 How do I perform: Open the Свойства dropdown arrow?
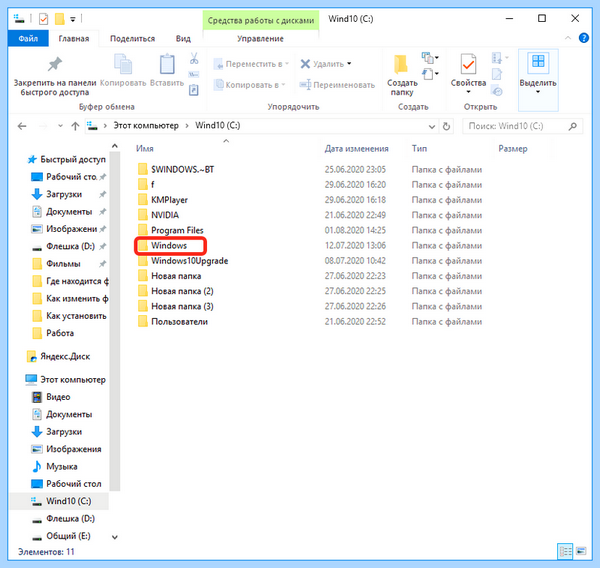468,92
